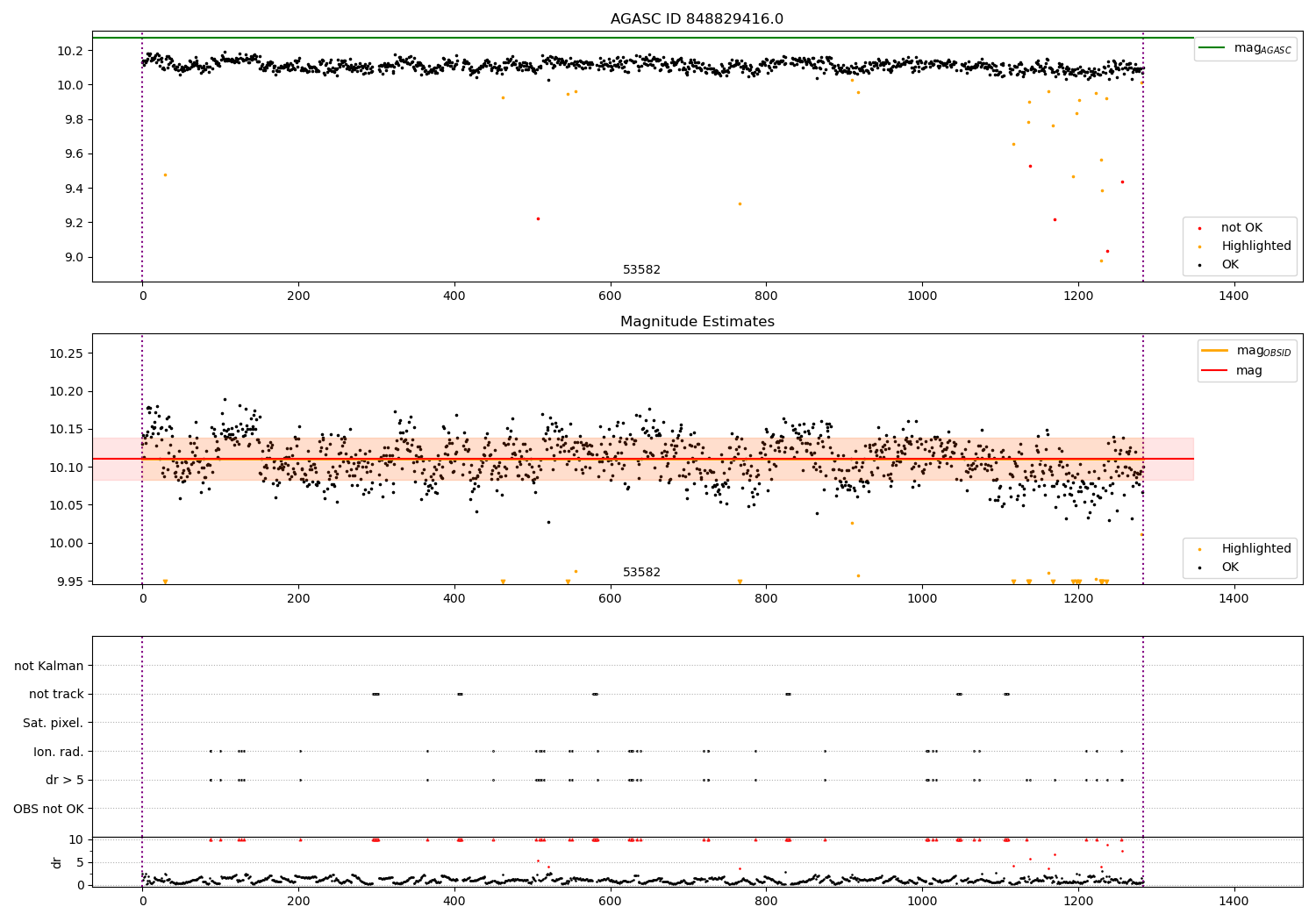1316x921 pixels.
Task: Click the 600 x-axis tick in bottom plot
Action: pyautogui.click(x=610, y=901)
